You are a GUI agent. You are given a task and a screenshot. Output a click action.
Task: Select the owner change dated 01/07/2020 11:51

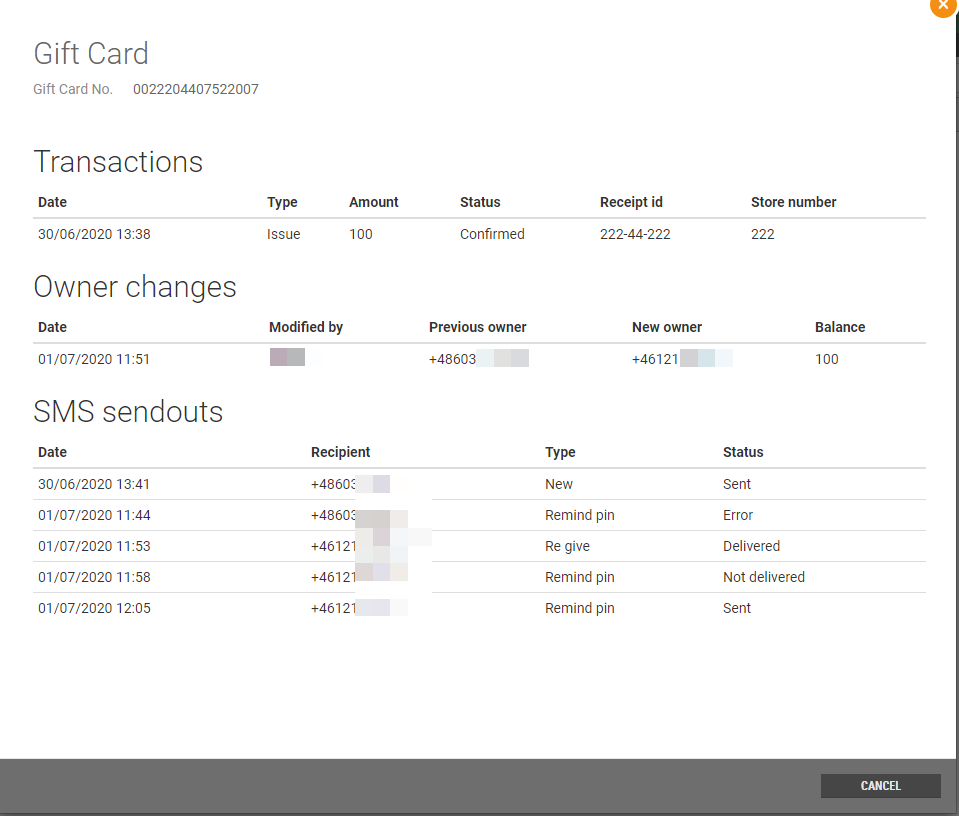tap(94, 359)
